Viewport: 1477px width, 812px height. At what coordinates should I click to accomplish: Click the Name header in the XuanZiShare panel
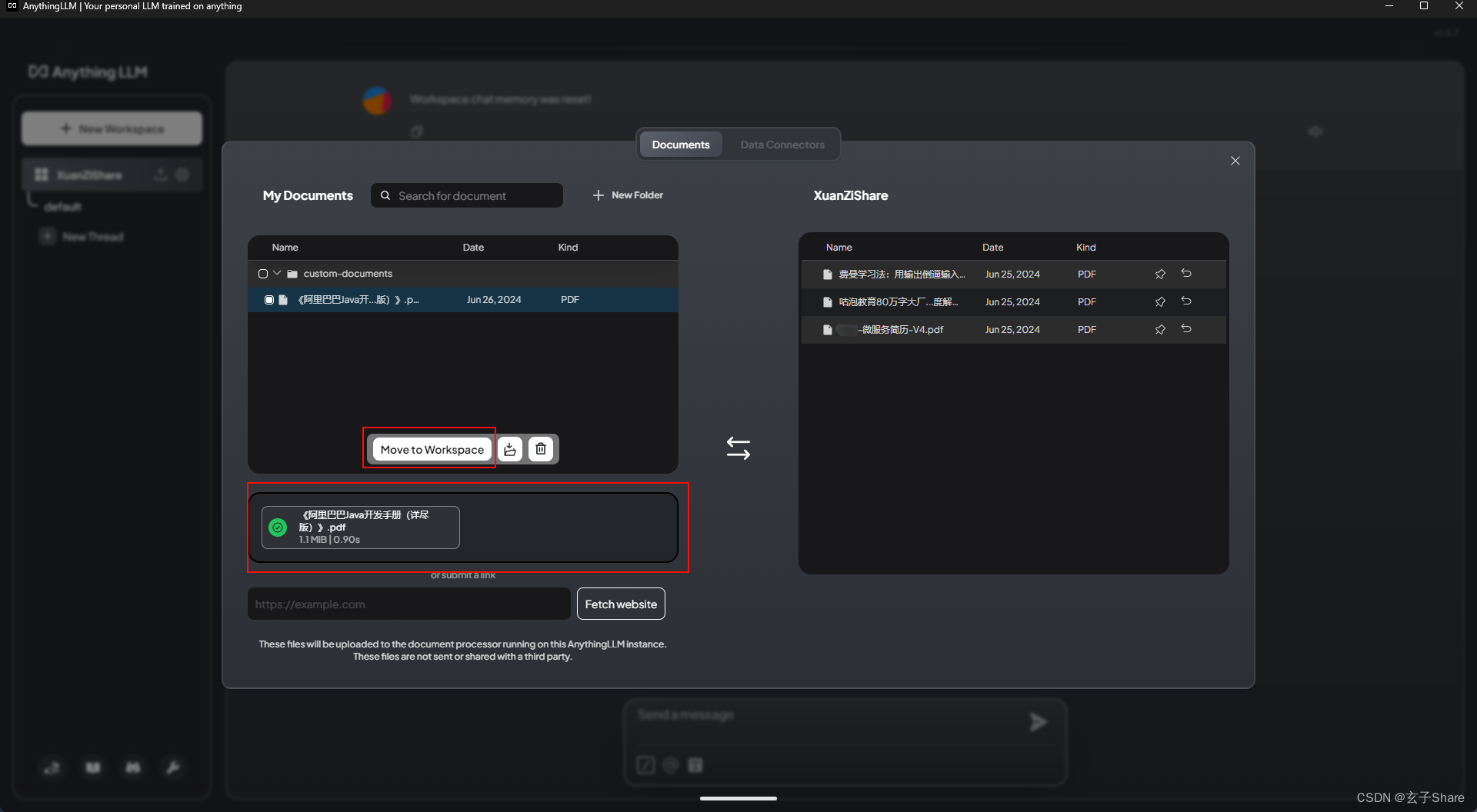[839, 248]
